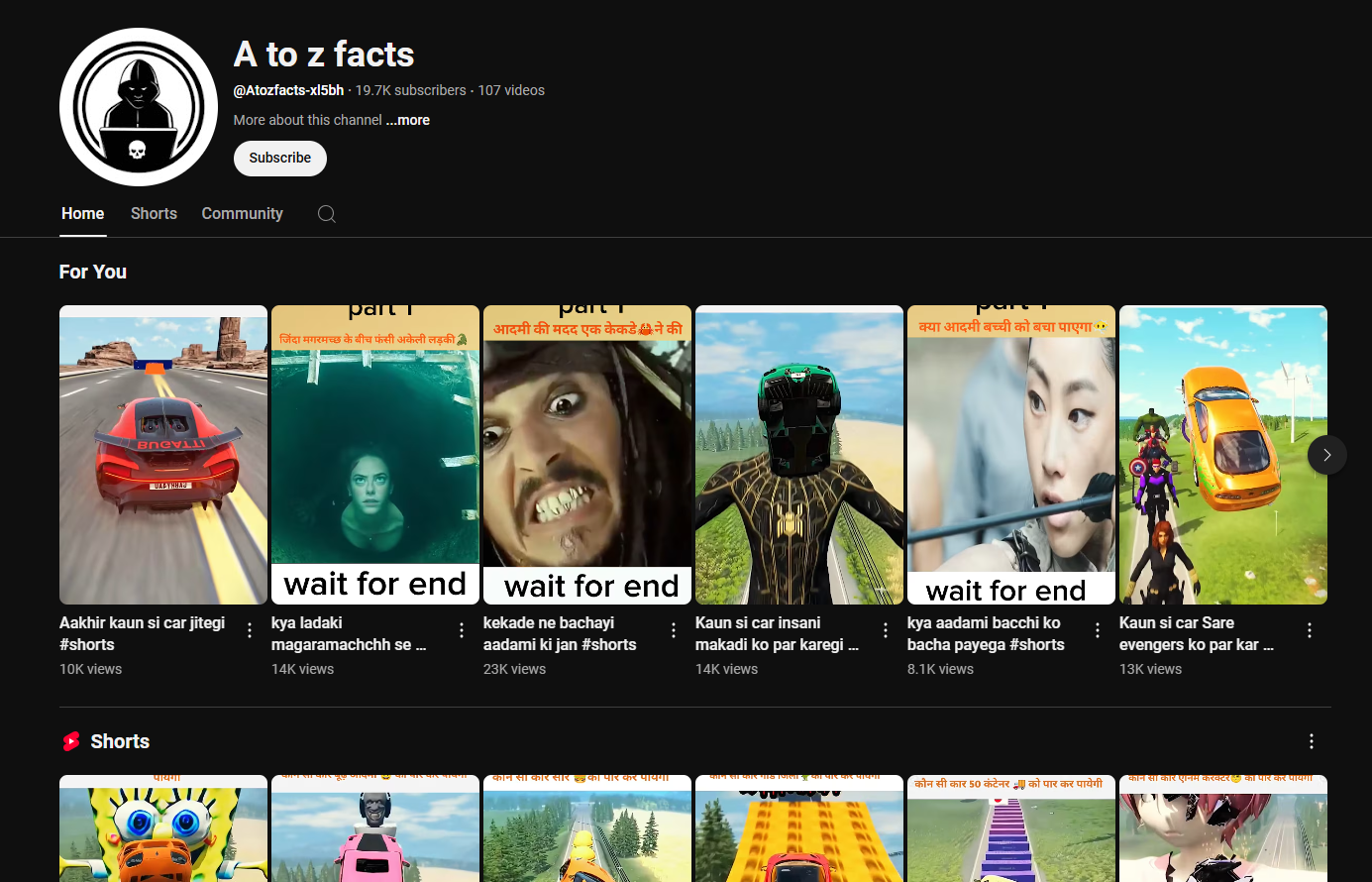Viewport: 1372px width, 882px height.
Task: Open the pink car short thumbnail
Action: pos(375,828)
